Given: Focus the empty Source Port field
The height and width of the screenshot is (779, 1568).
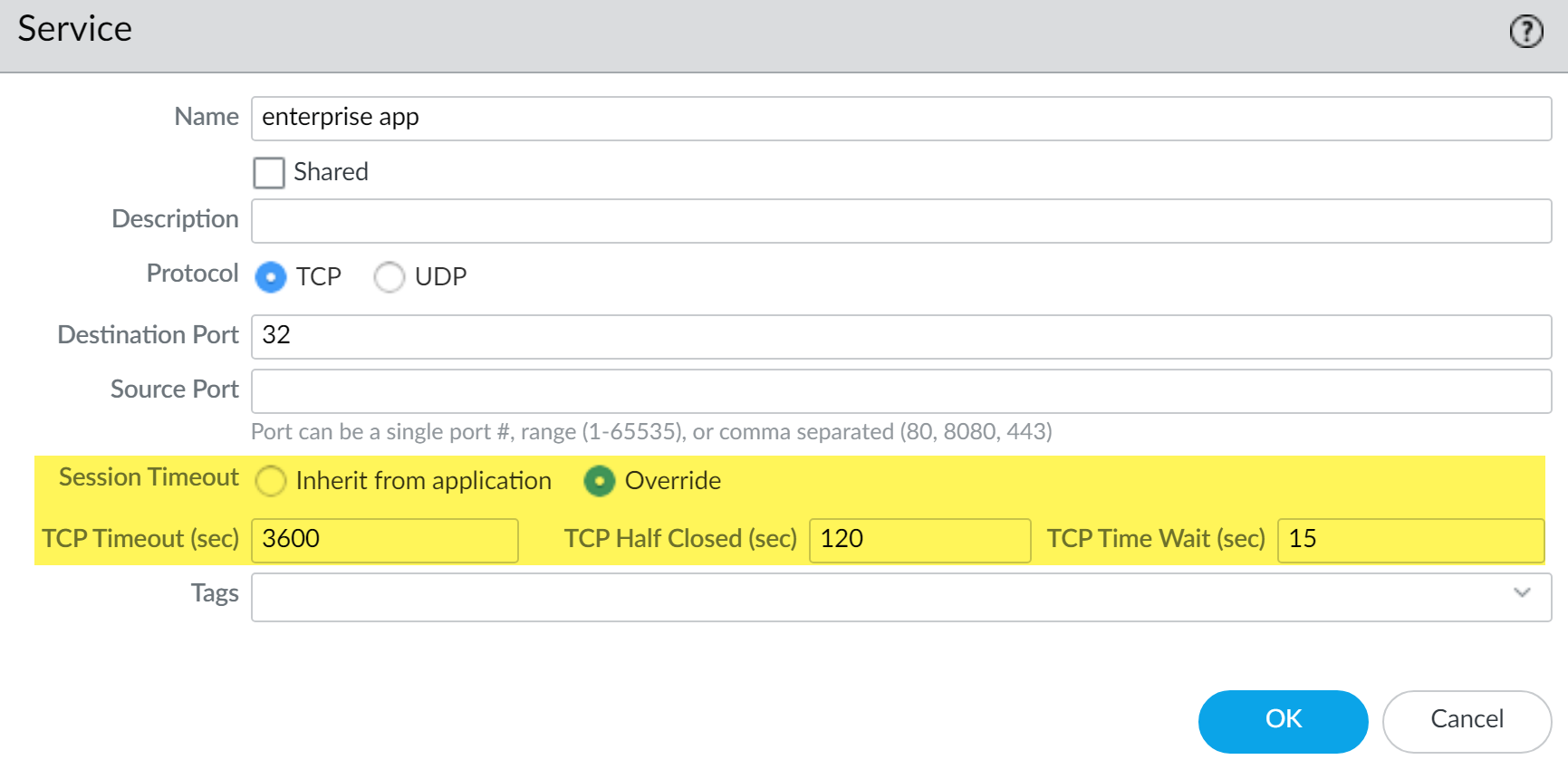Looking at the screenshot, I should (x=900, y=390).
